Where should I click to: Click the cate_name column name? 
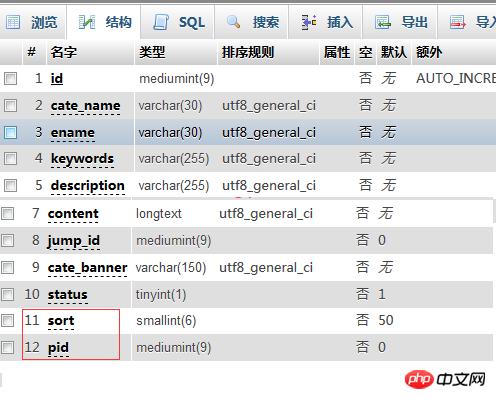(86, 106)
